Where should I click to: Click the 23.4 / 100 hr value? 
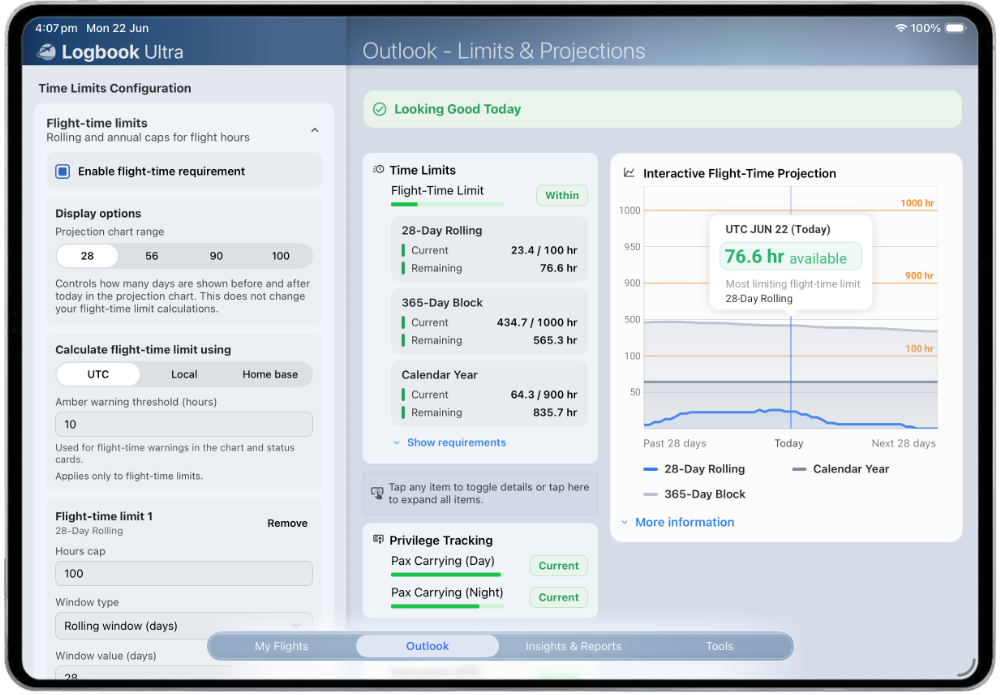click(544, 251)
